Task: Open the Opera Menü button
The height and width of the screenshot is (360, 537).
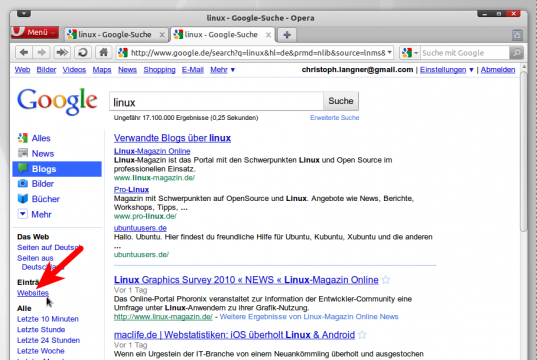Action: click(x=35, y=33)
